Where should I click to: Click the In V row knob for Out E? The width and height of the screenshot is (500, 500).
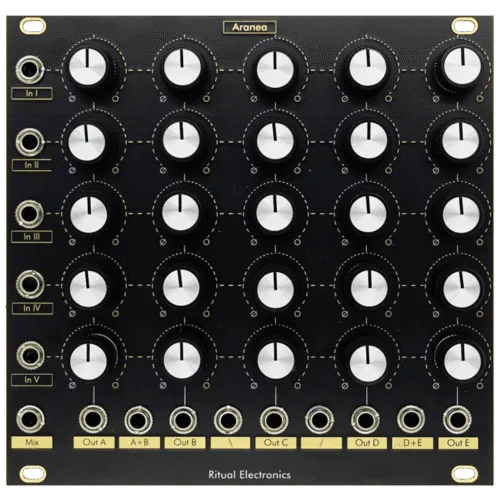(x=462, y=362)
